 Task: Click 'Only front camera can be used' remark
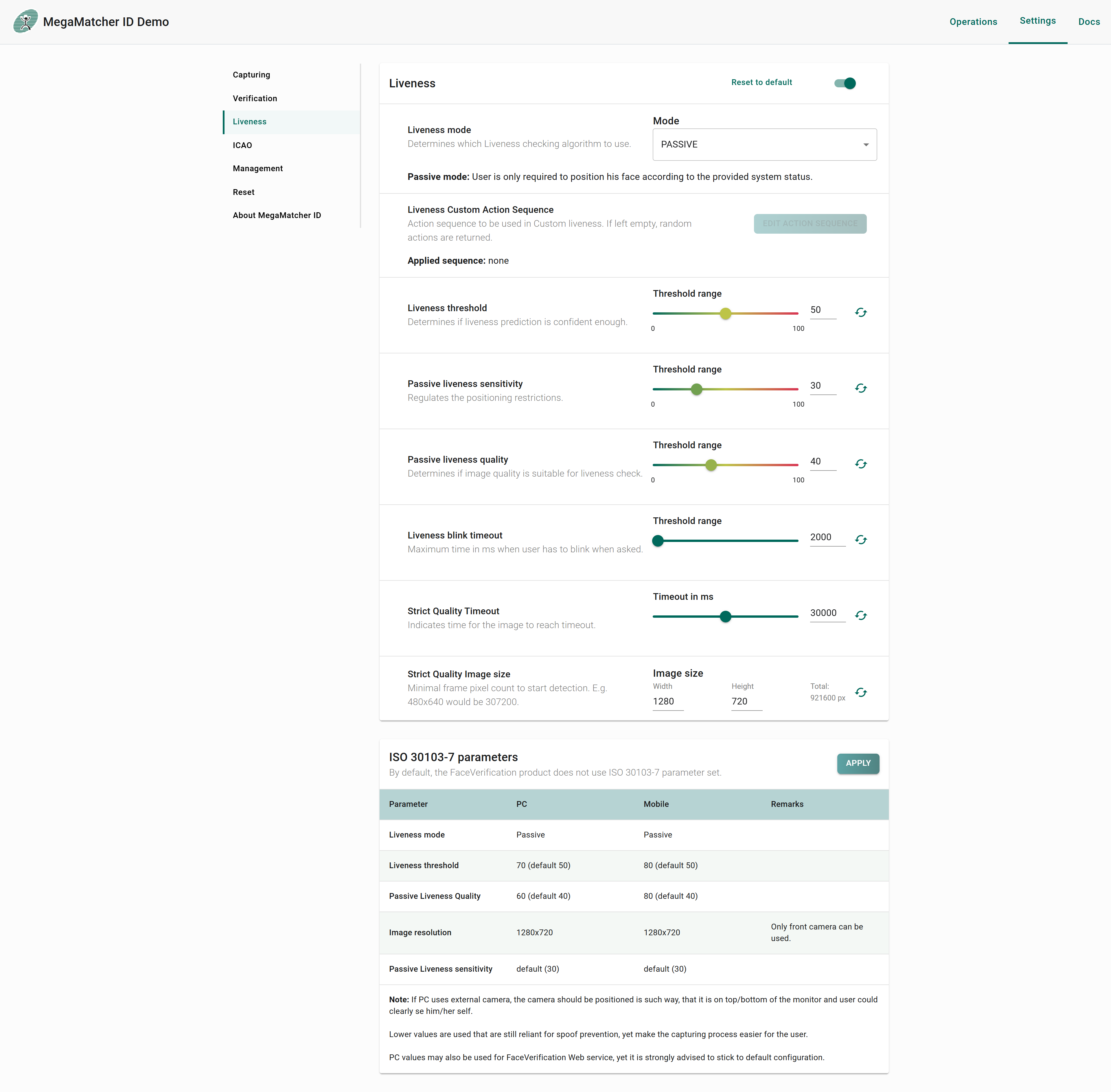pyautogui.click(x=816, y=933)
